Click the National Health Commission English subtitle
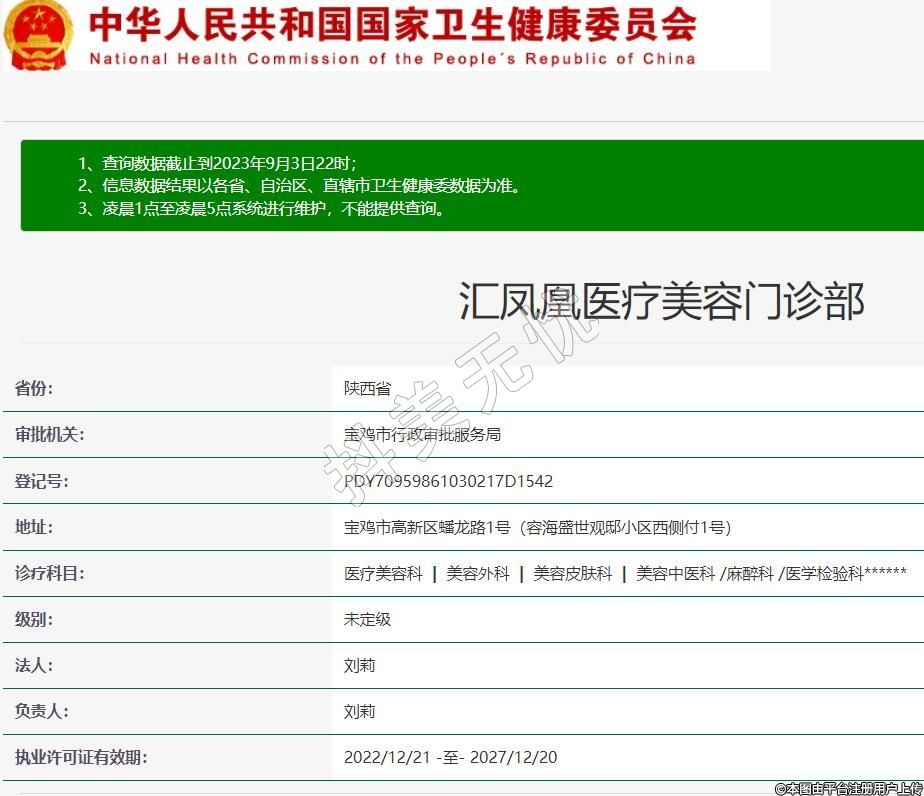Viewport: 924px width, 796px height. [x=392, y=59]
